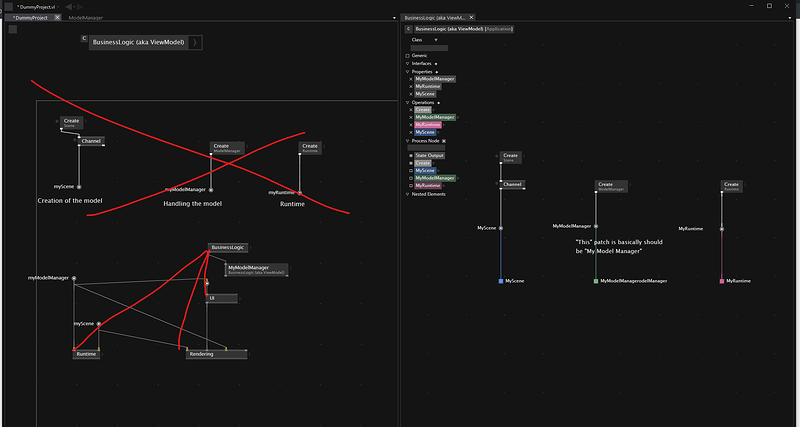Viewport: 800px width, 427px height.
Task: Click the pink MyRuntime output pin
Action: [721, 281]
